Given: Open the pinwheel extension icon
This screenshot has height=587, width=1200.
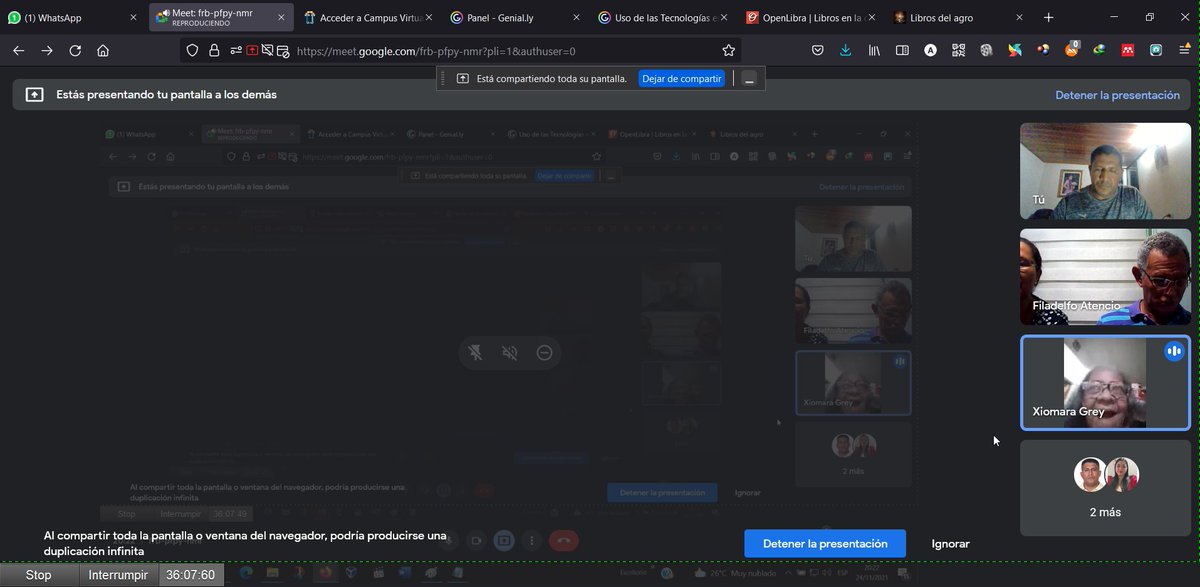Looking at the screenshot, I should click(x=1015, y=50).
